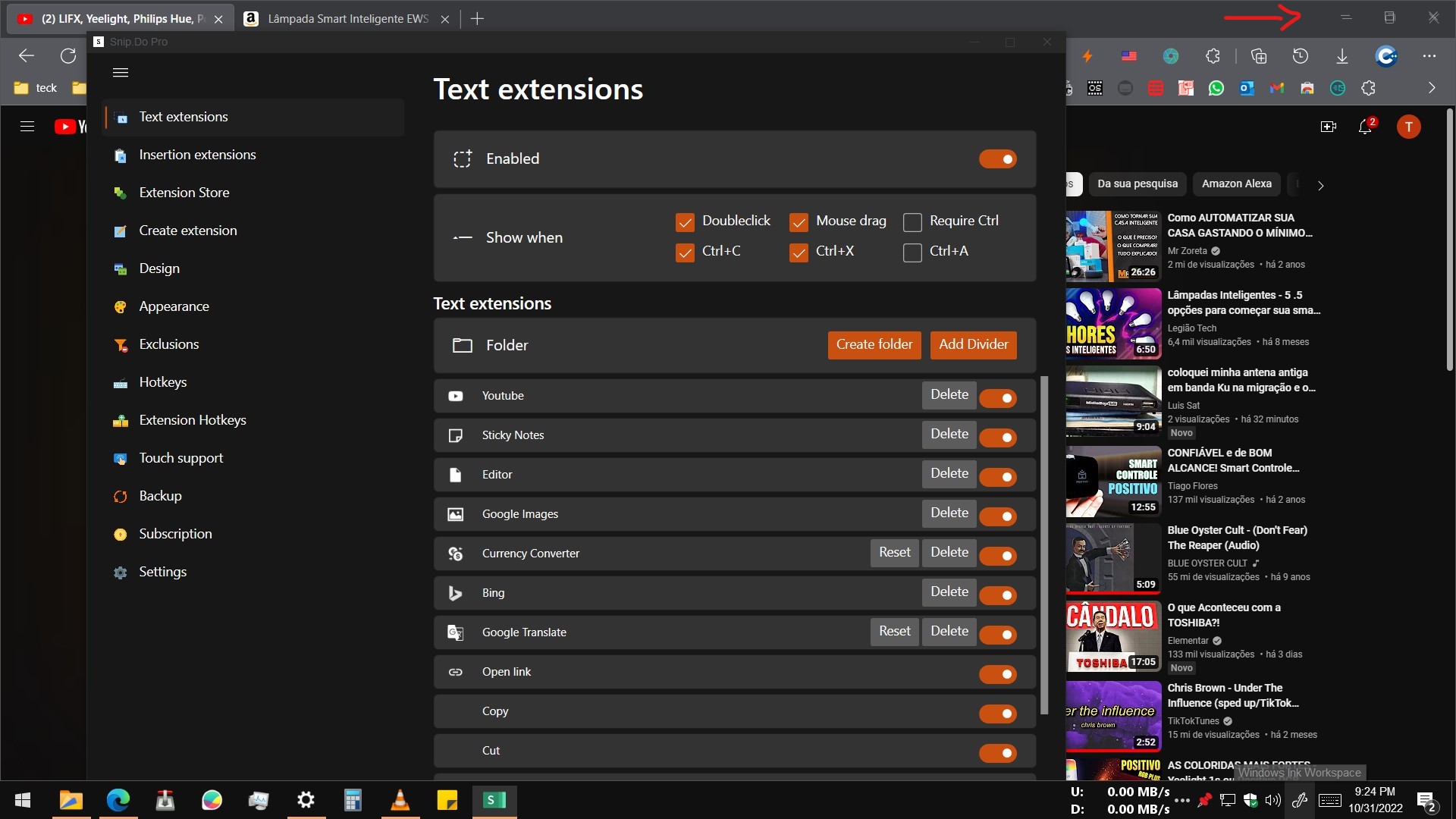Expand the YouTube search chips with the right chevron
This screenshot has height=819, width=1456.
pos(1321,185)
